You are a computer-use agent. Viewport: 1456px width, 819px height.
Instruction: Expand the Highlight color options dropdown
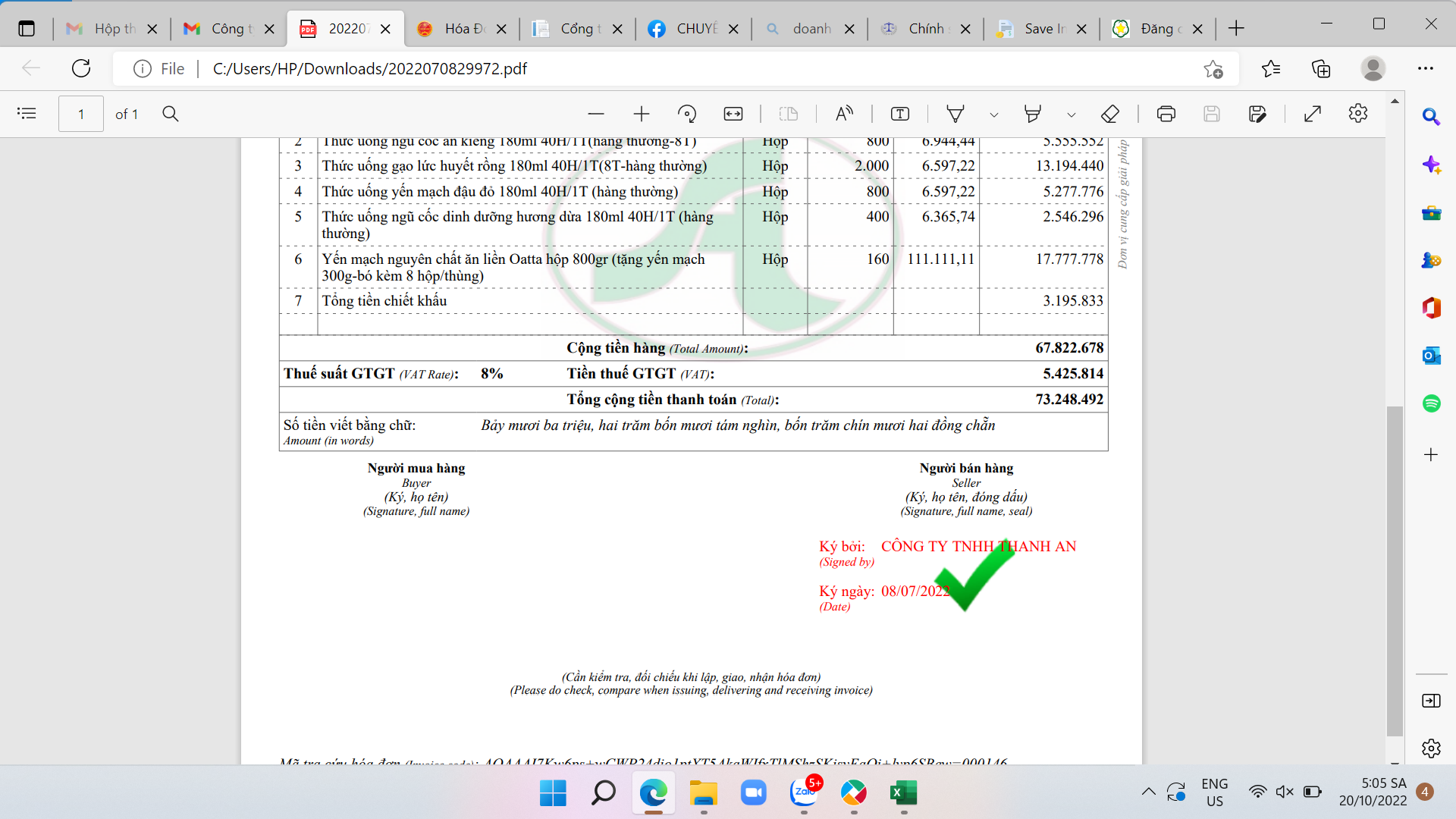[x=1072, y=115]
